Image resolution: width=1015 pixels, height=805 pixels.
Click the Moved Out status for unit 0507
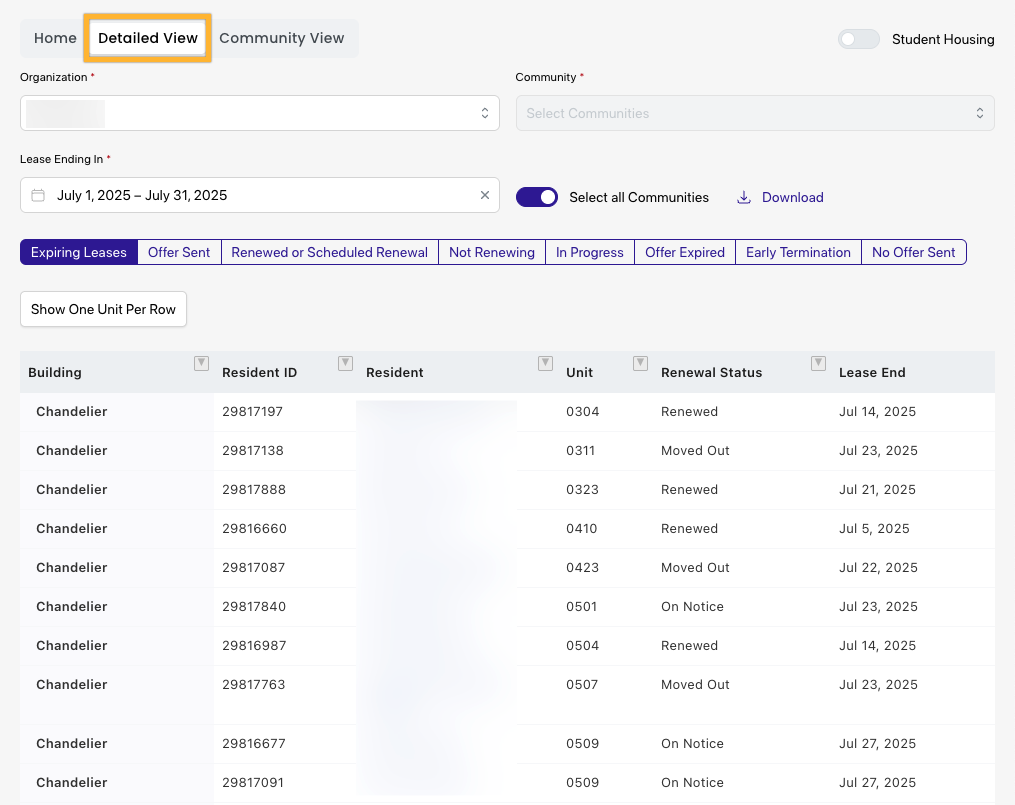tap(695, 685)
